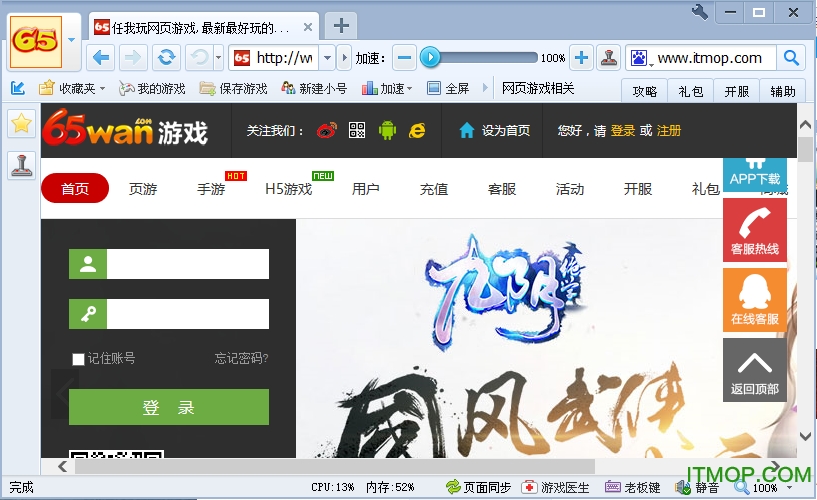Click the star favorites sidebar icon

pos(21,124)
